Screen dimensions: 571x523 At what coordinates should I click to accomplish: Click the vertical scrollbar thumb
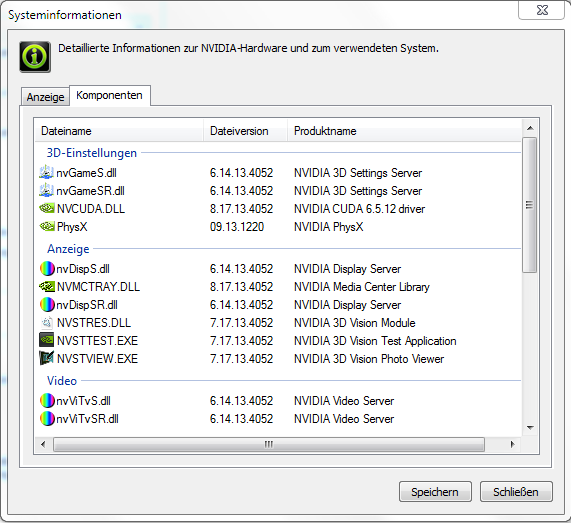tap(530, 205)
